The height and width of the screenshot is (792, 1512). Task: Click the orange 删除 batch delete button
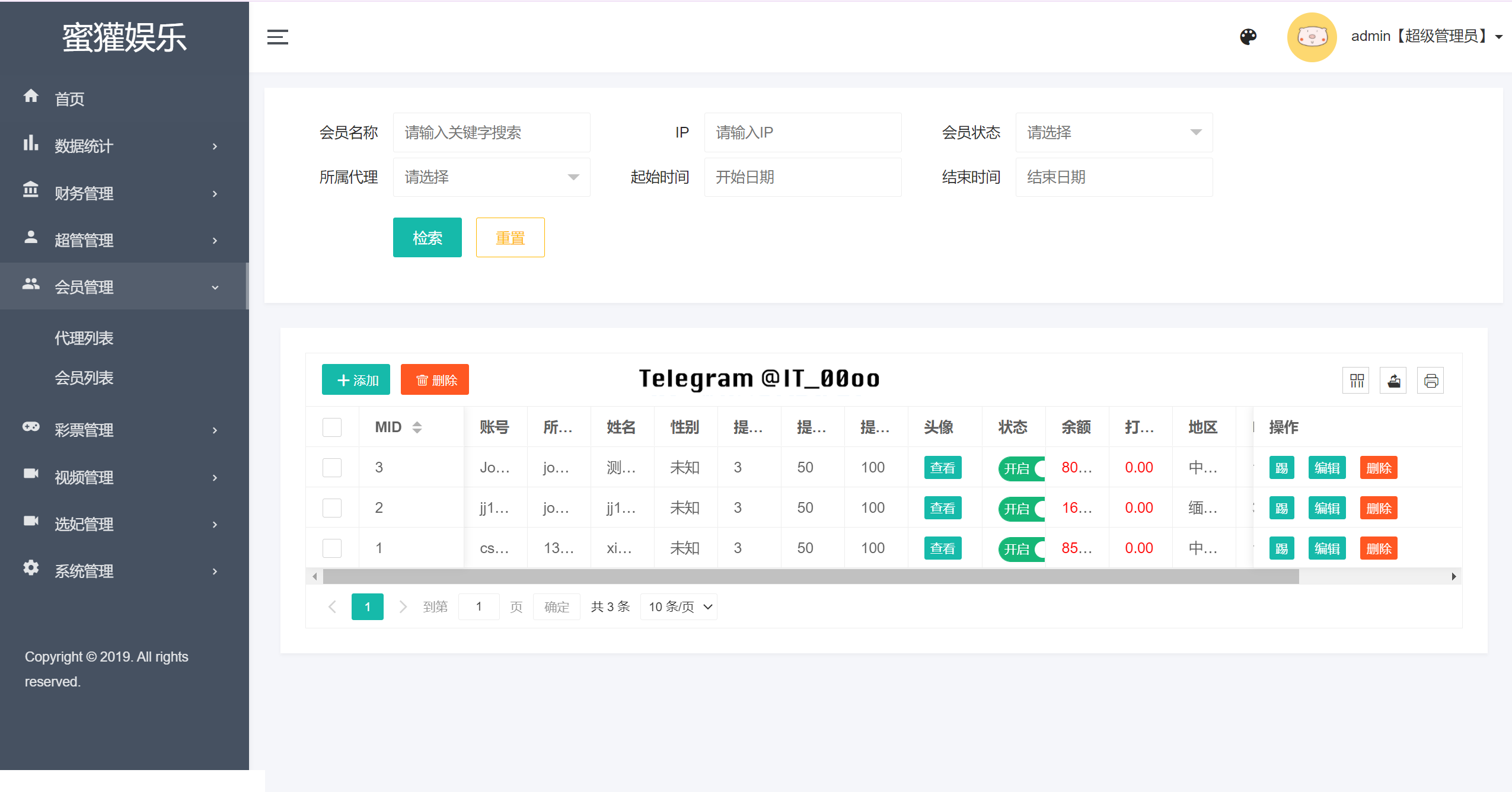click(x=435, y=379)
